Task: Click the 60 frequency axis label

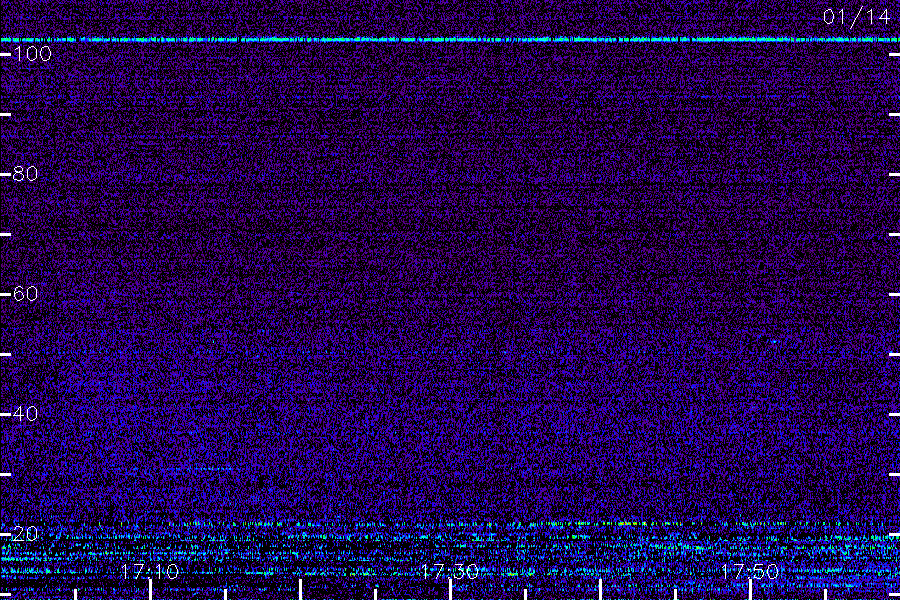Action: point(25,294)
